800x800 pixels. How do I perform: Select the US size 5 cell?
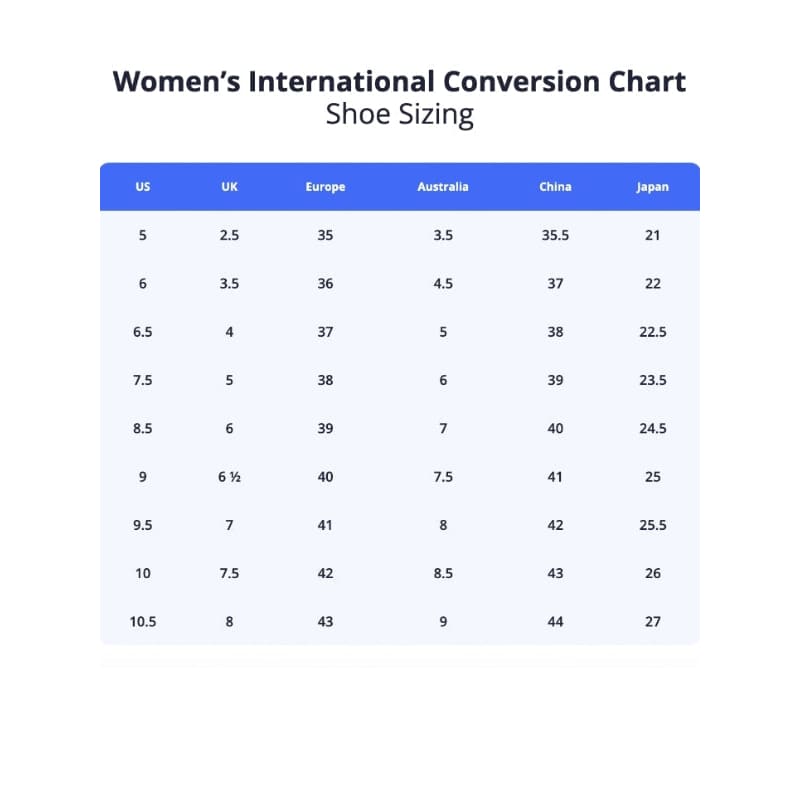(143, 236)
